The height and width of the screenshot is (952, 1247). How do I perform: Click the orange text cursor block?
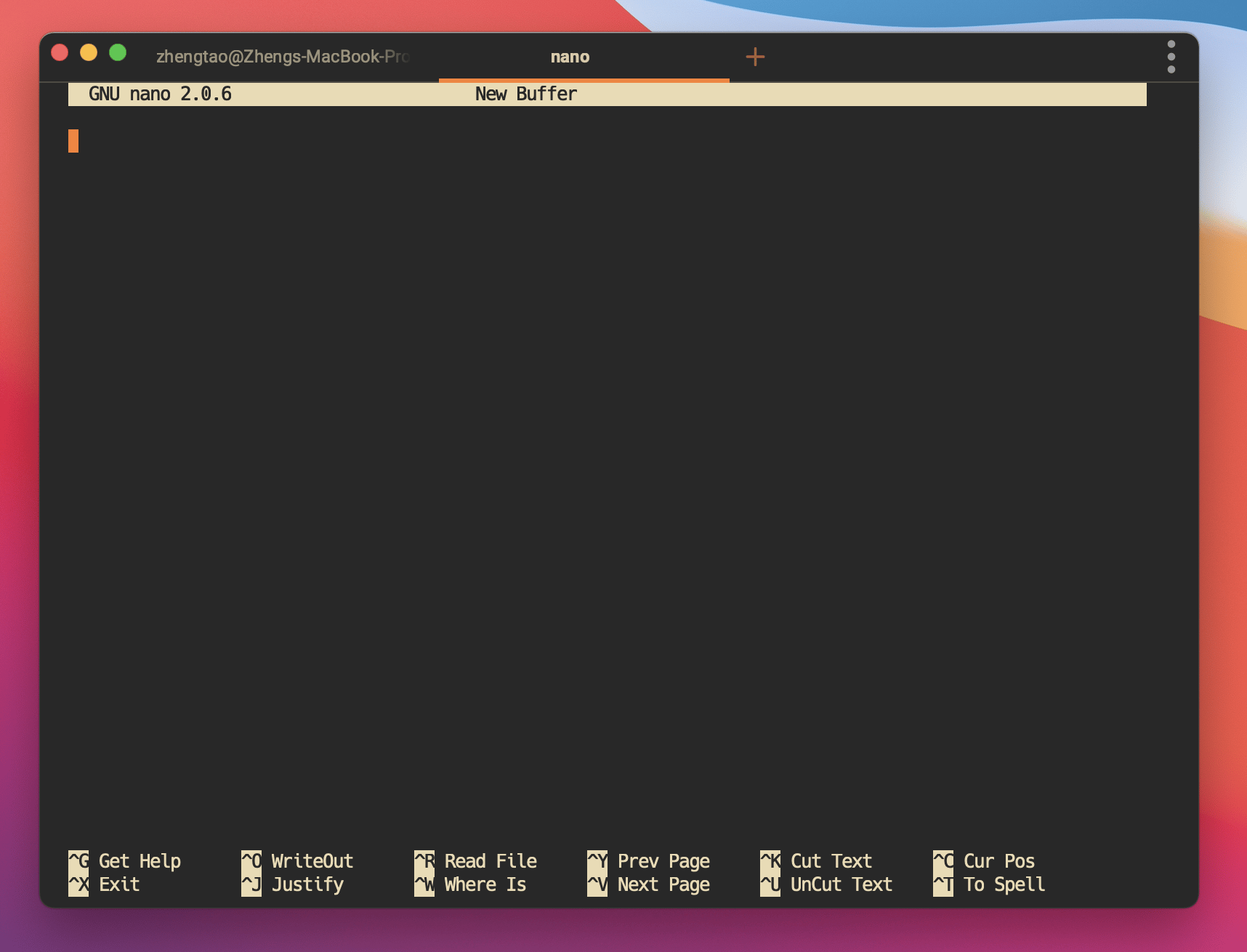point(73,141)
